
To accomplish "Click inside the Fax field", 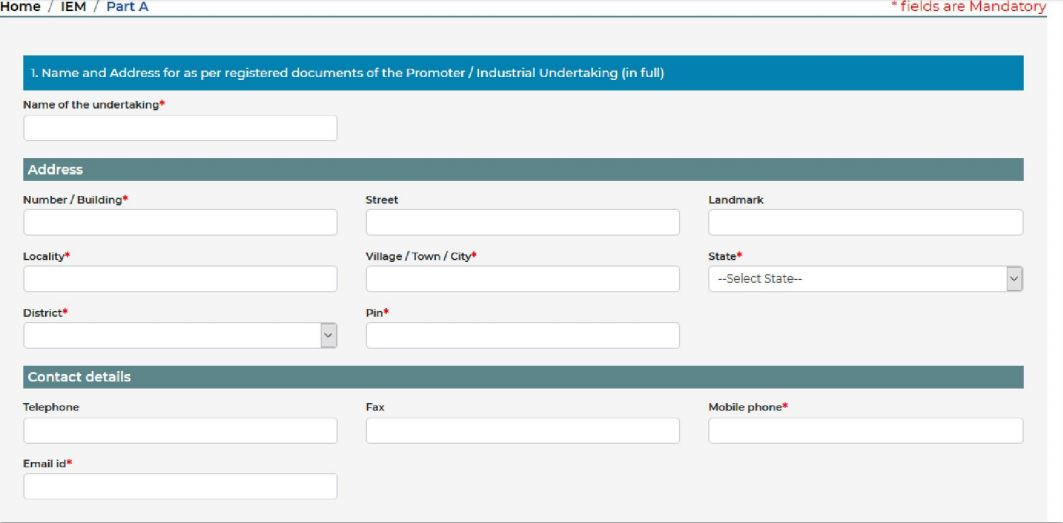I will click(x=522, y=431).
